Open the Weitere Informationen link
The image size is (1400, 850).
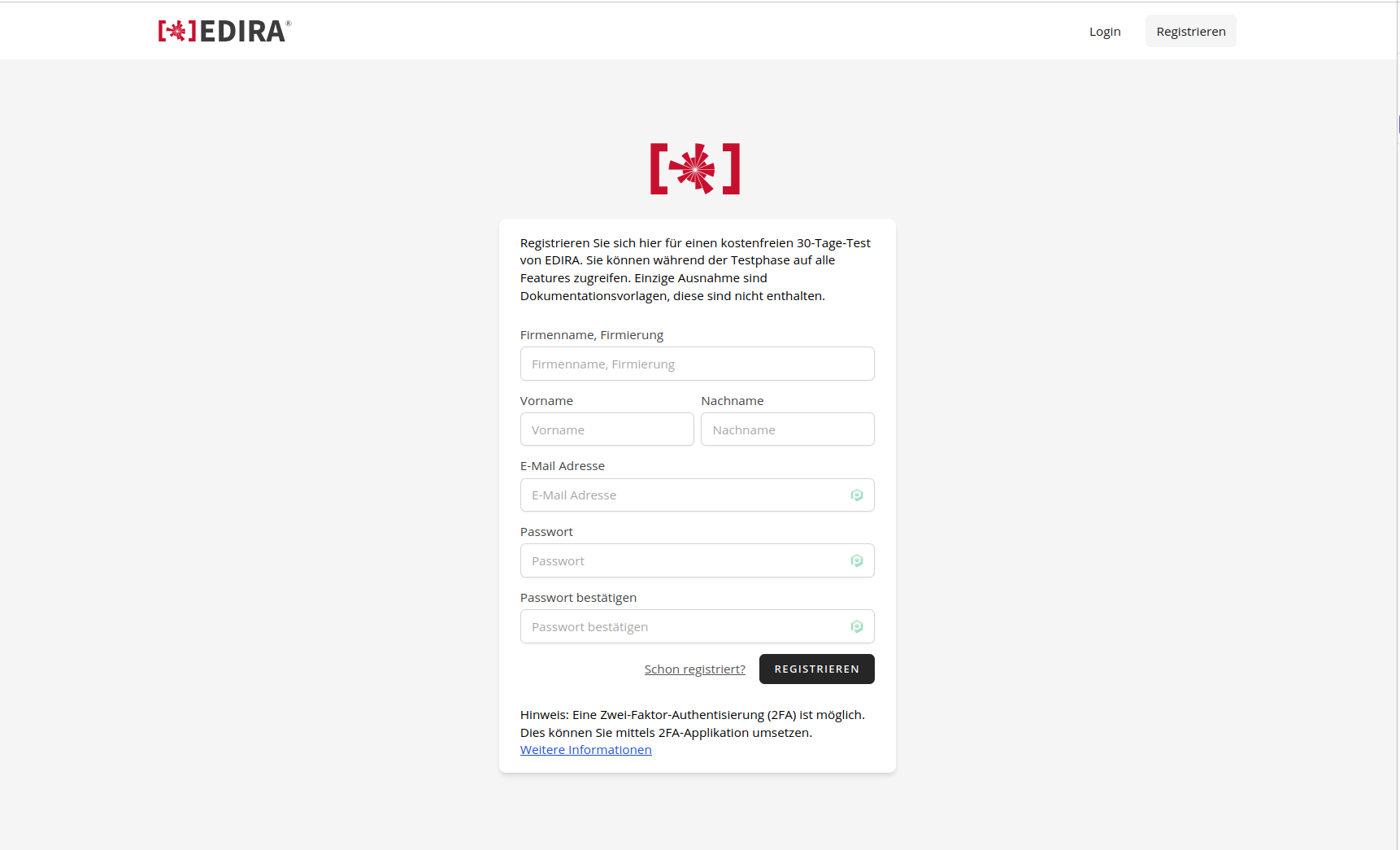point(586,750)
